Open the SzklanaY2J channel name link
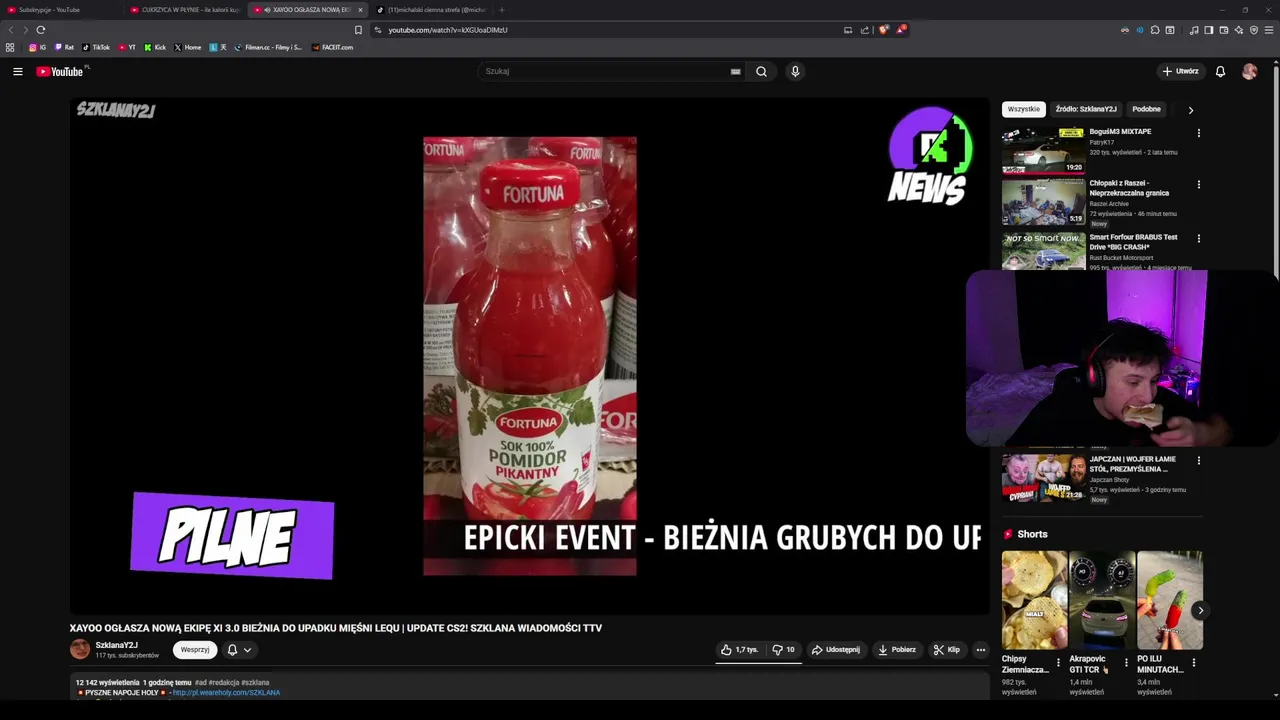 [116, 645]
